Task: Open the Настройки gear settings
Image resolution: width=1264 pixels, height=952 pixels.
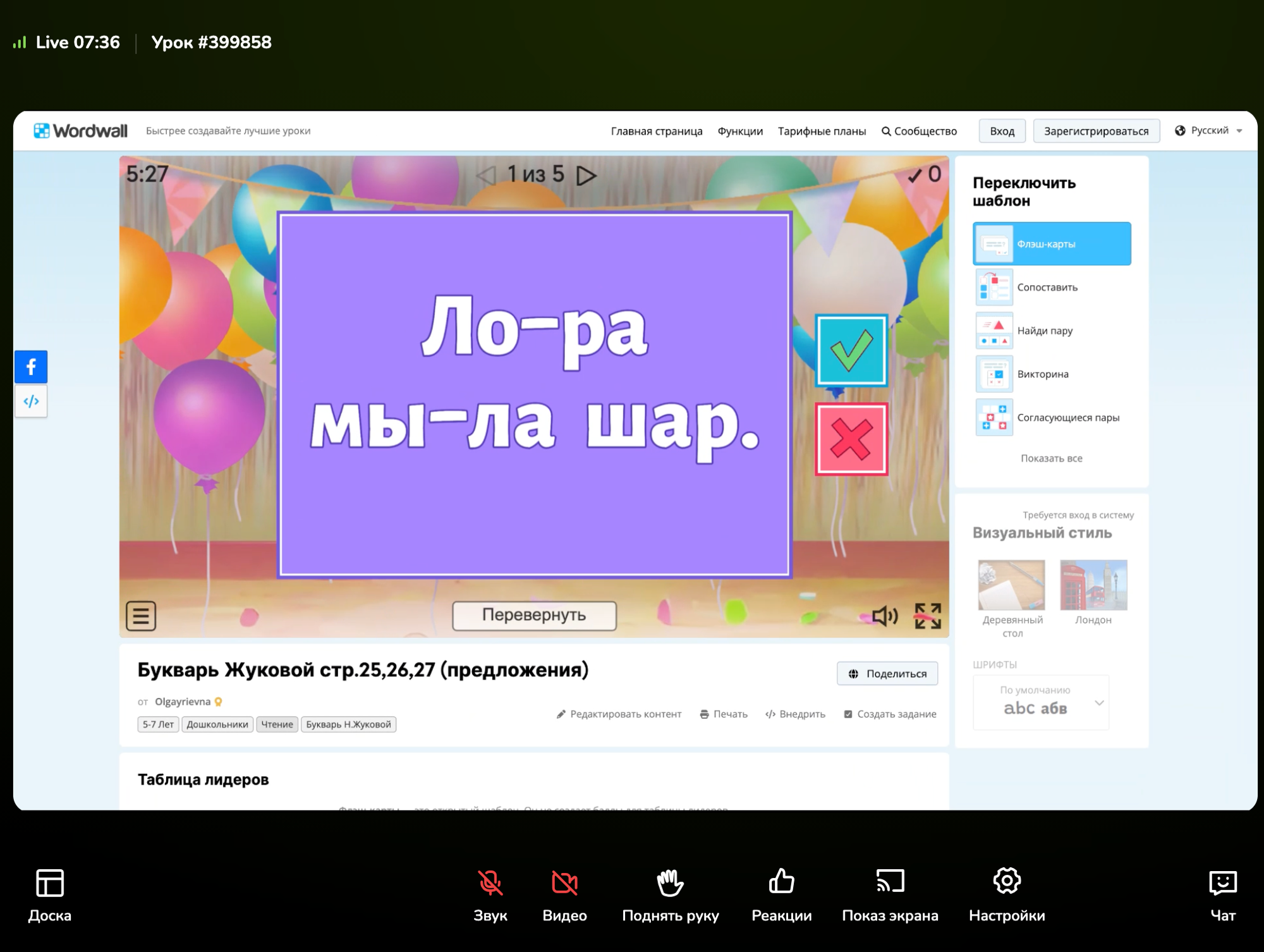Action: [1007, 896]
